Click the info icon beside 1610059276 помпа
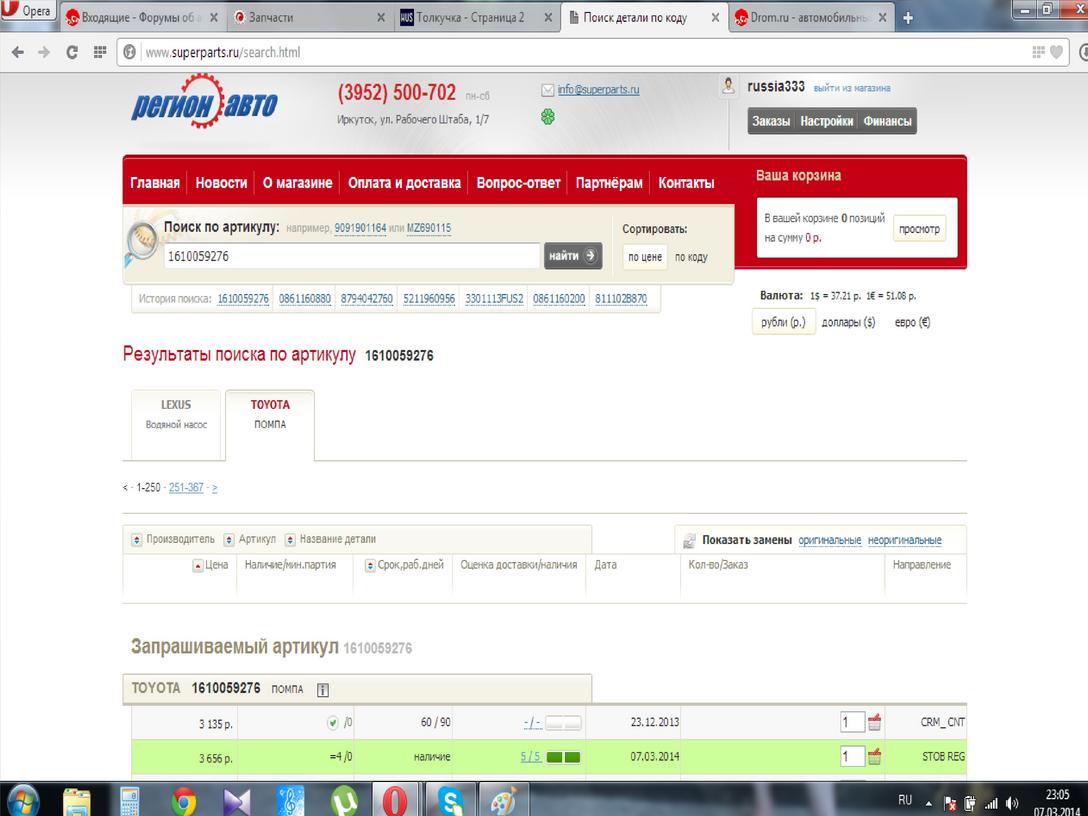The image size is (1088, 816). tap(323, 690)
